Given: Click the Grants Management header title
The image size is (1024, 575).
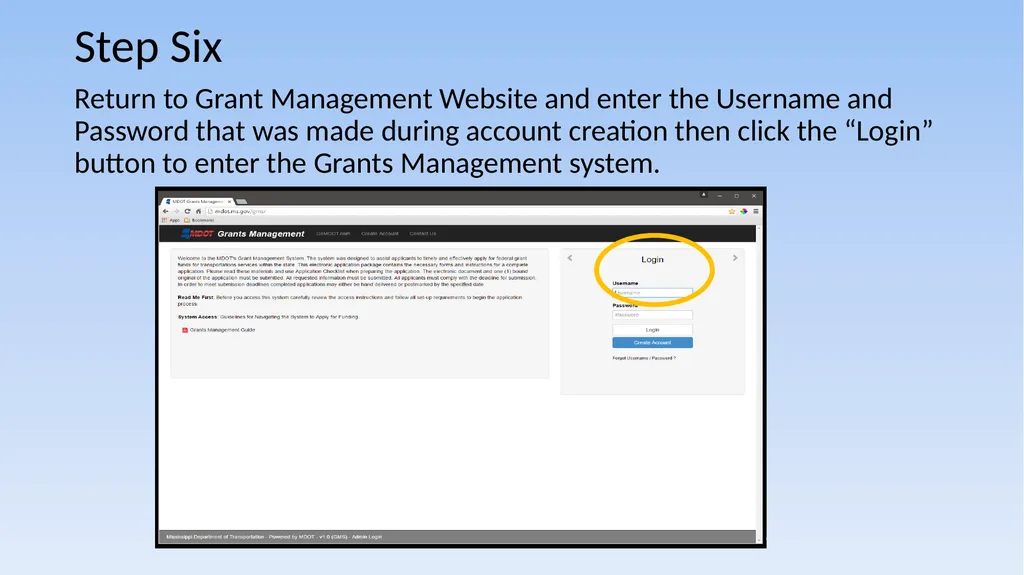Looking at the screenshot, I should (261, 233).
